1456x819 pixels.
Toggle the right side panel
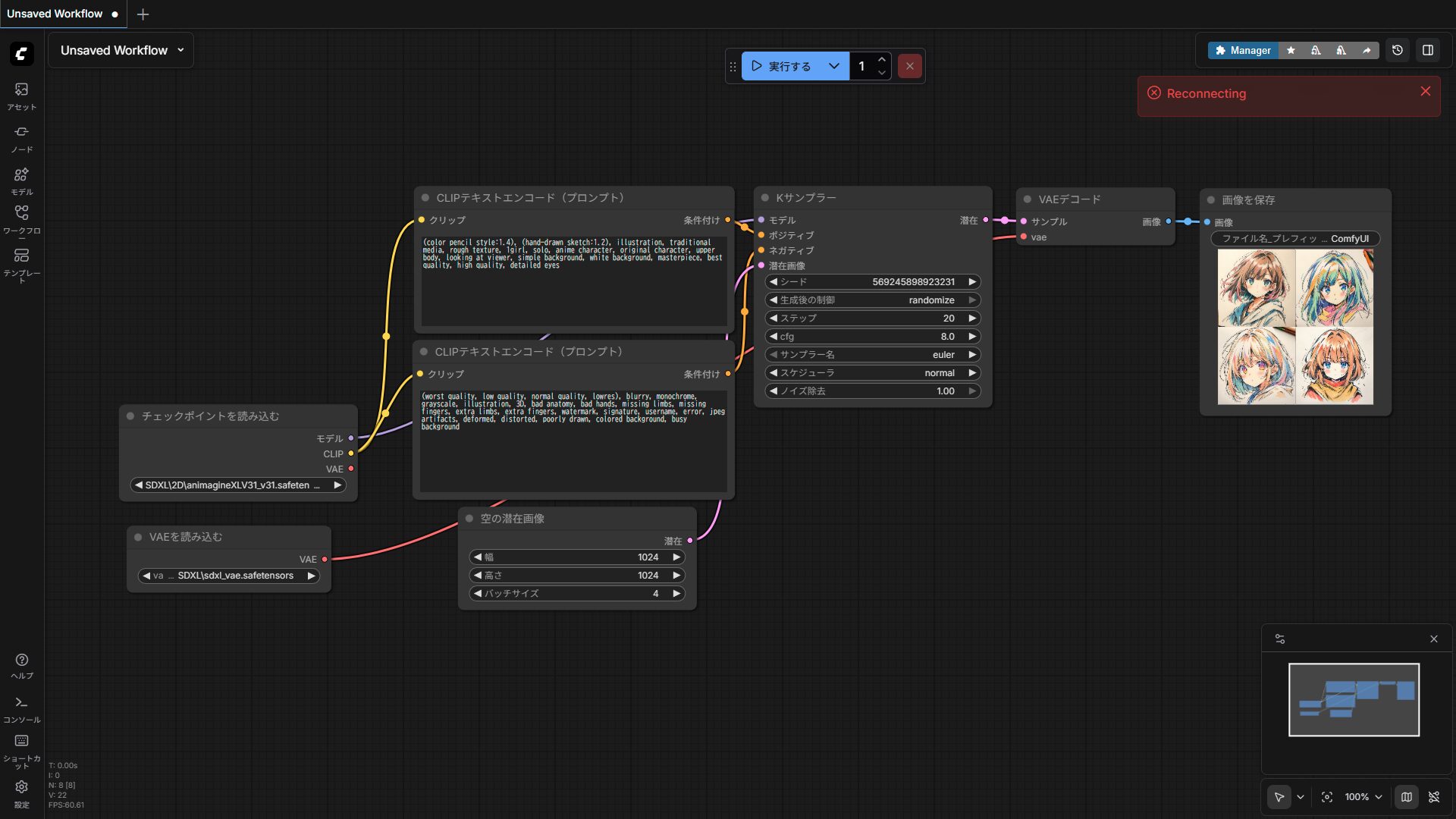coord(1428,50)
